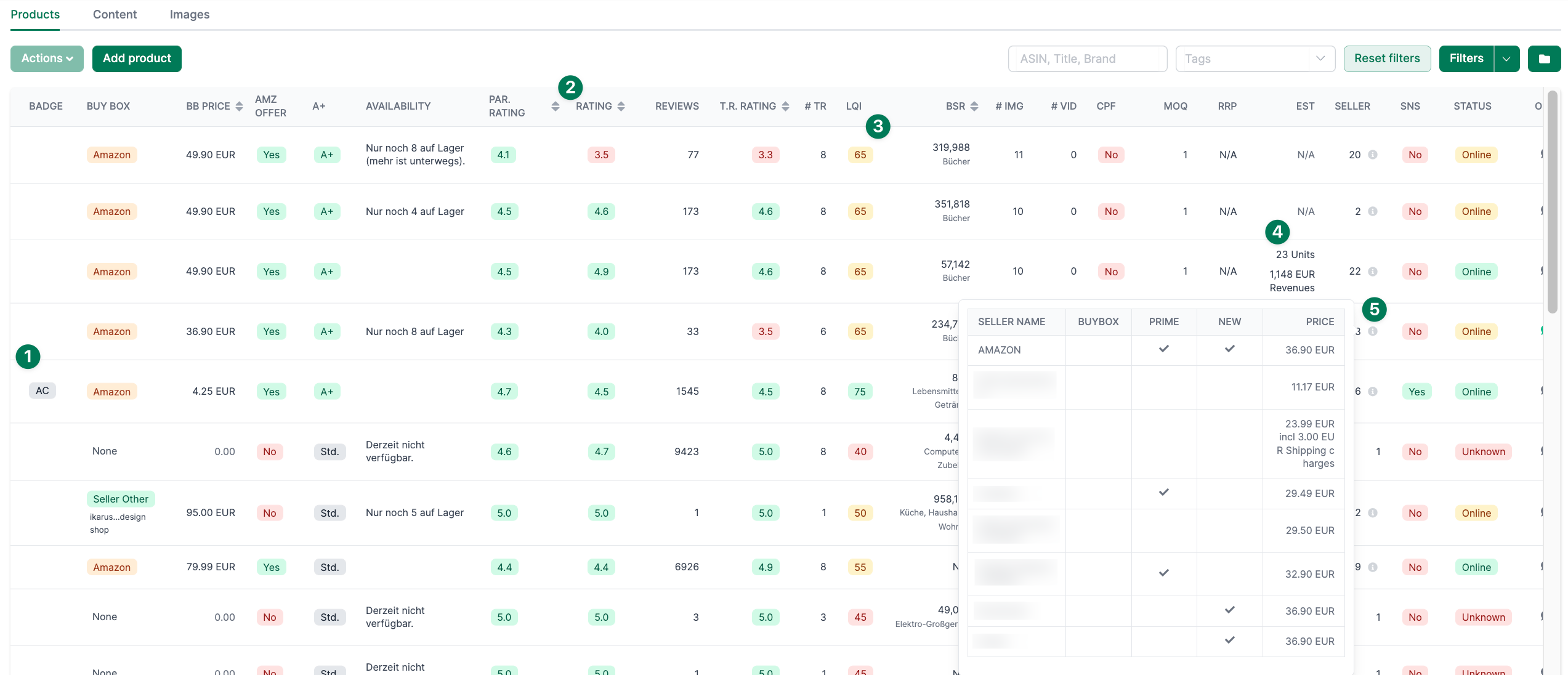Click the vertical table scrollbar
Image resolution: width=1568 pixels, height=675 pixels.
pyautogui.click(x=1552, y=203)
